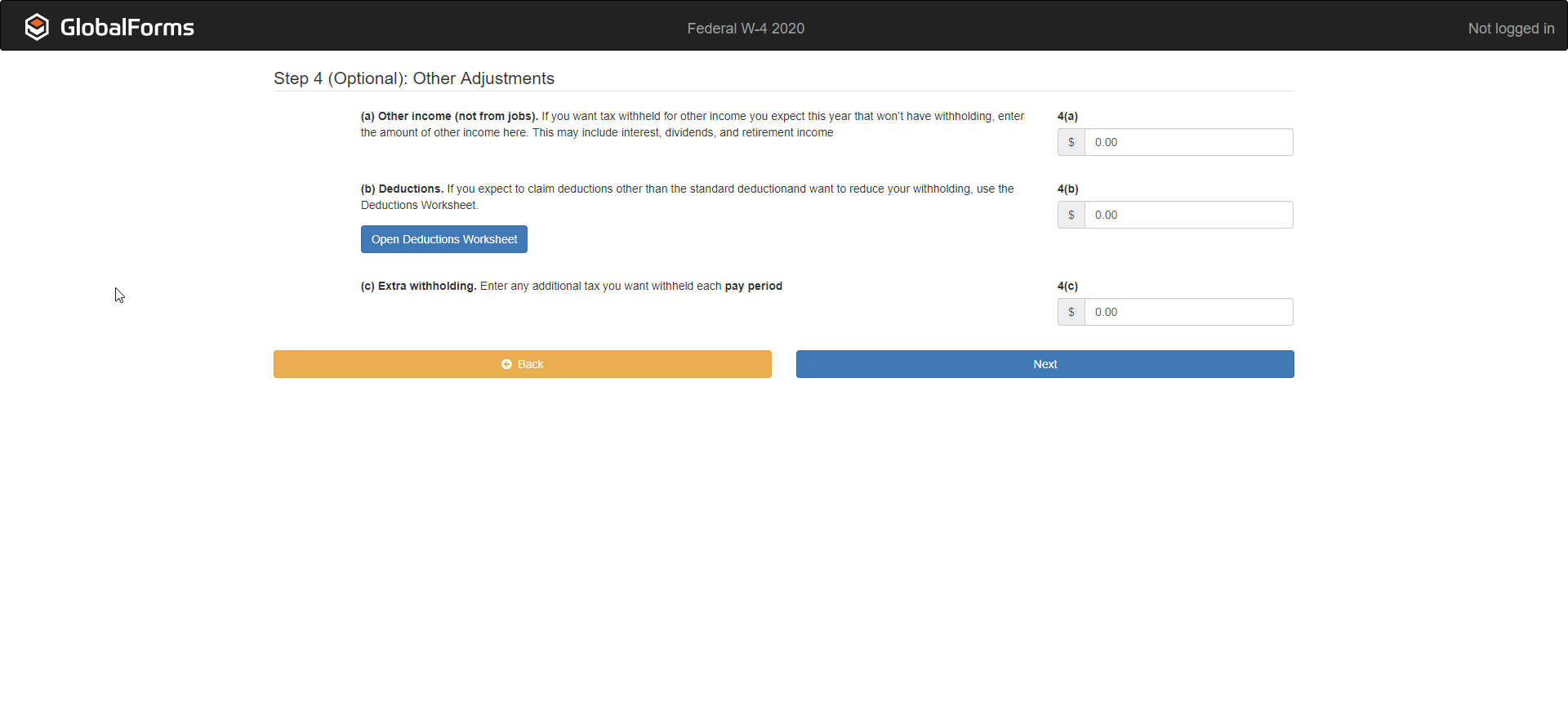Image resolution: width=1568 pixels, height=725 pixels.
Task: Click the dollar sign beside the 4(c) field
Action: coord(1071,312)
